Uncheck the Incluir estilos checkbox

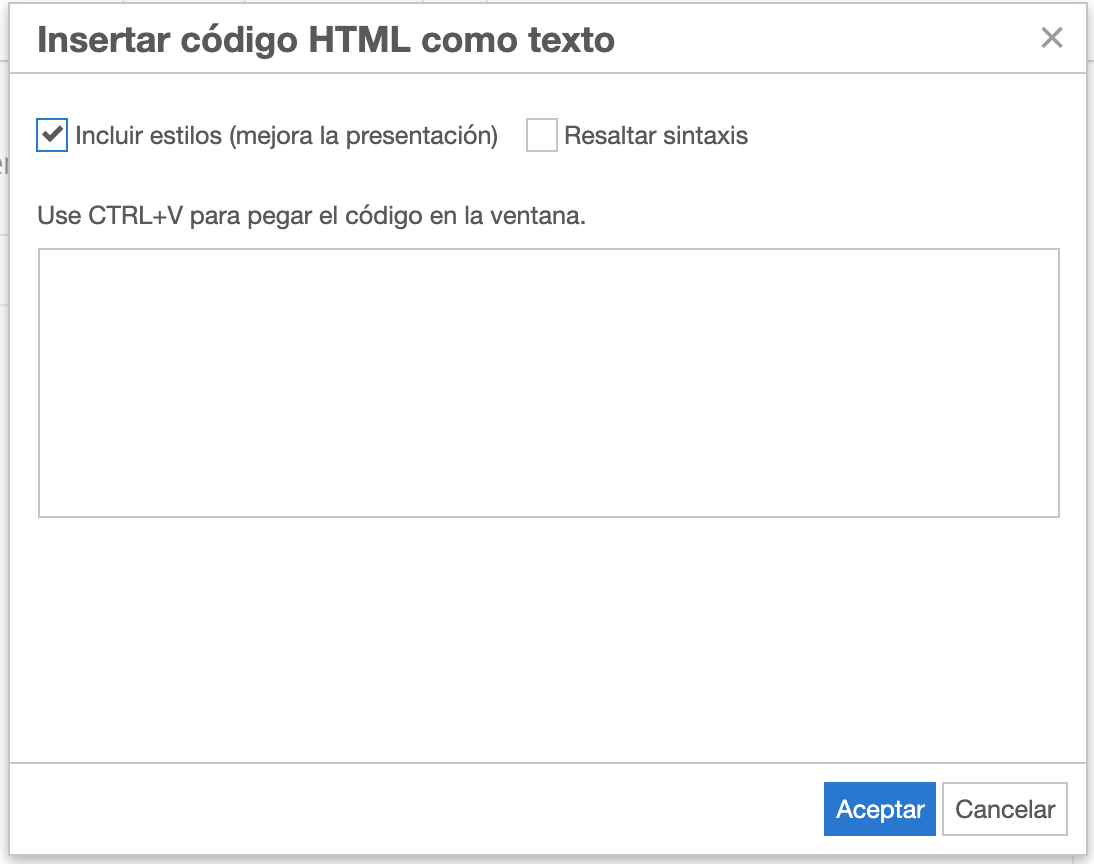[x=52, y=135]
